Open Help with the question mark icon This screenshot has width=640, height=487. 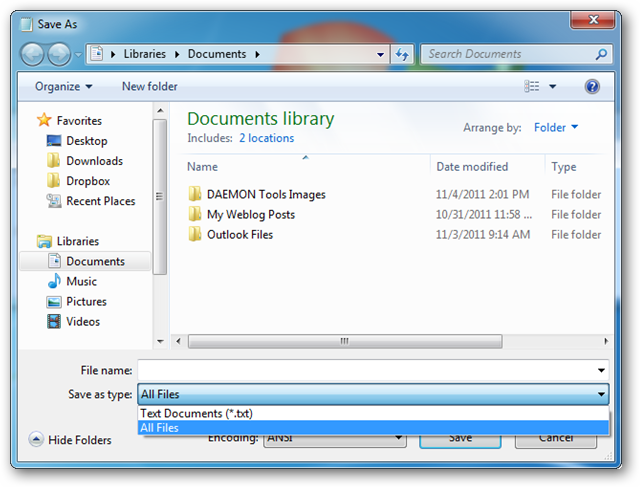point(592,87)
